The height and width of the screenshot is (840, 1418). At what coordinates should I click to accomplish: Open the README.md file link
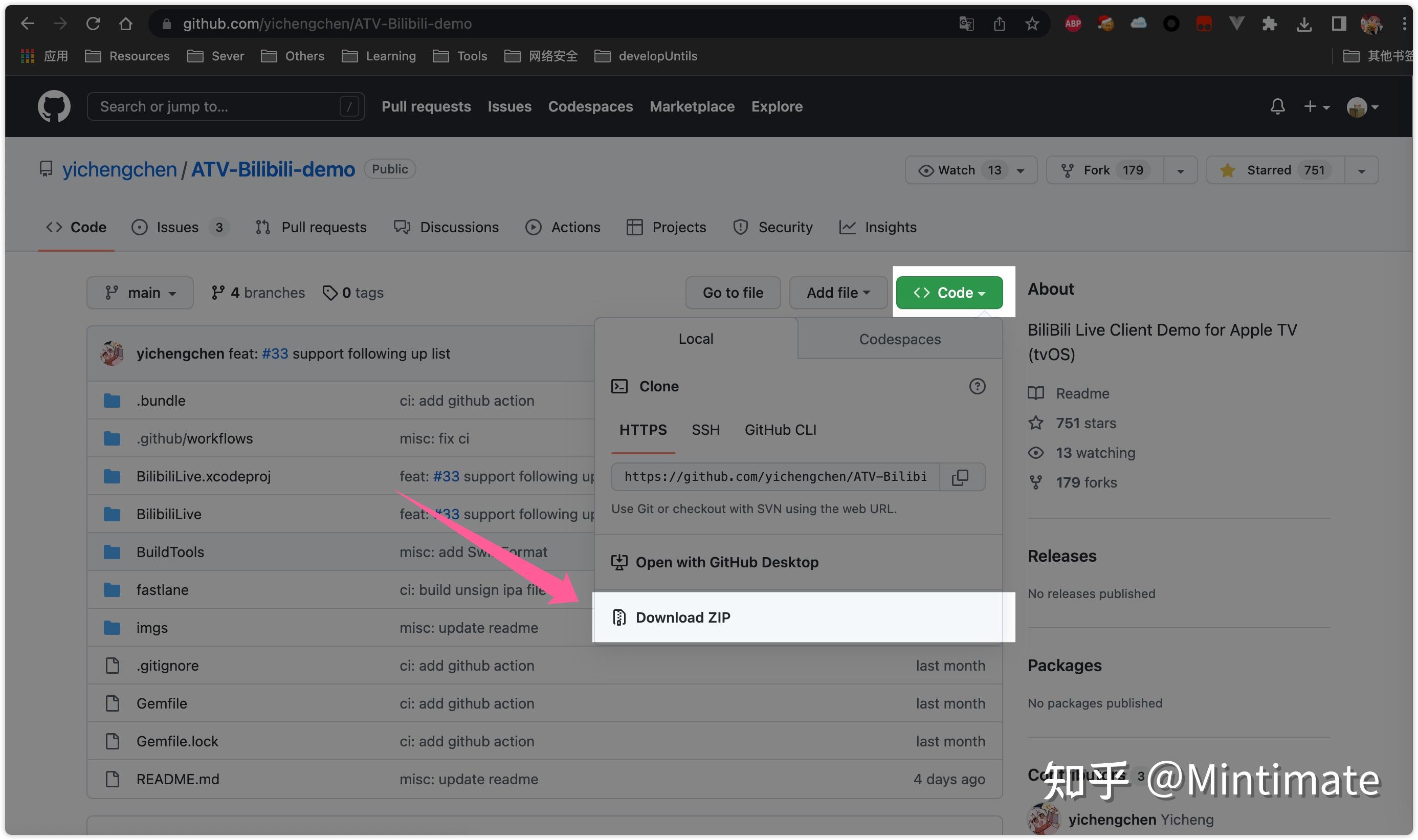(177, 780)
